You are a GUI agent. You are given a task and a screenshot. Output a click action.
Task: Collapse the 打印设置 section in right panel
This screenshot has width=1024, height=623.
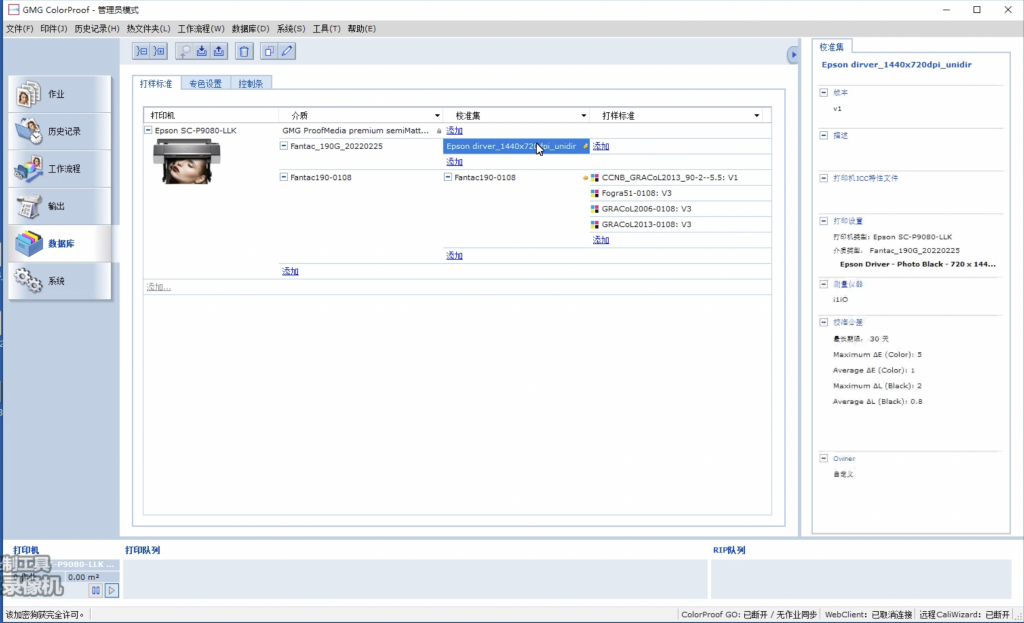pyautogui.click(x=824, y=221)
